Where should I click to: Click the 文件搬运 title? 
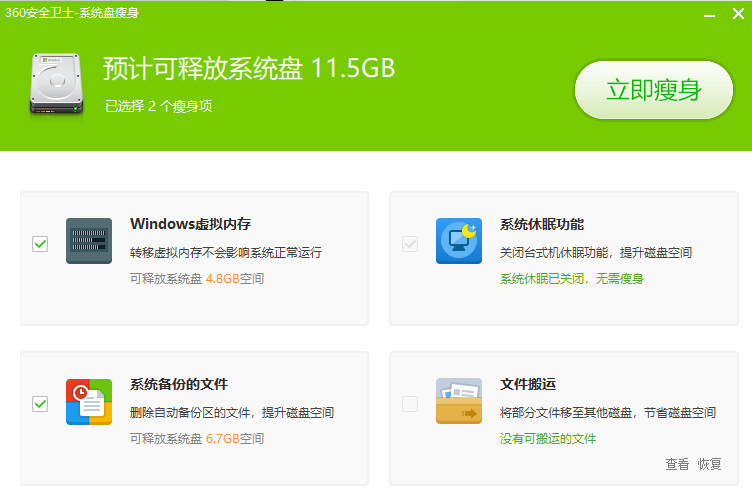click(x=528, y=384)
